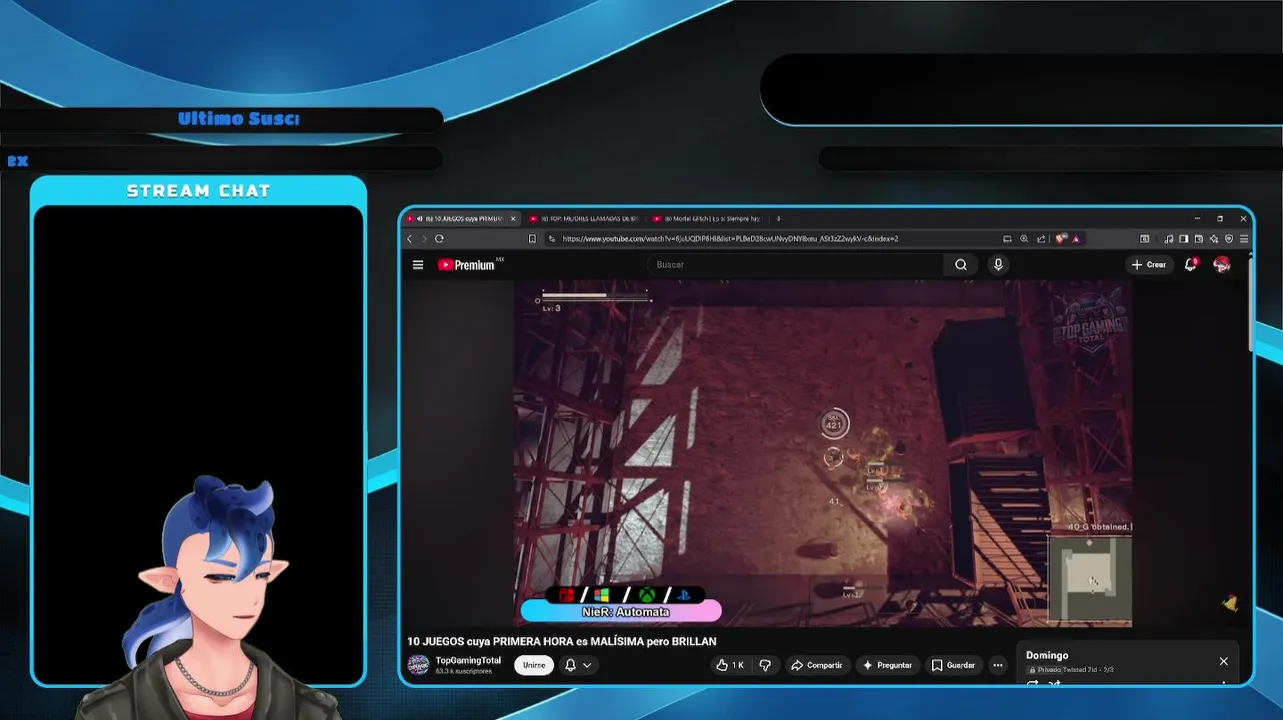Click the video title text
1283x720 pixels.
click(562, 641)
